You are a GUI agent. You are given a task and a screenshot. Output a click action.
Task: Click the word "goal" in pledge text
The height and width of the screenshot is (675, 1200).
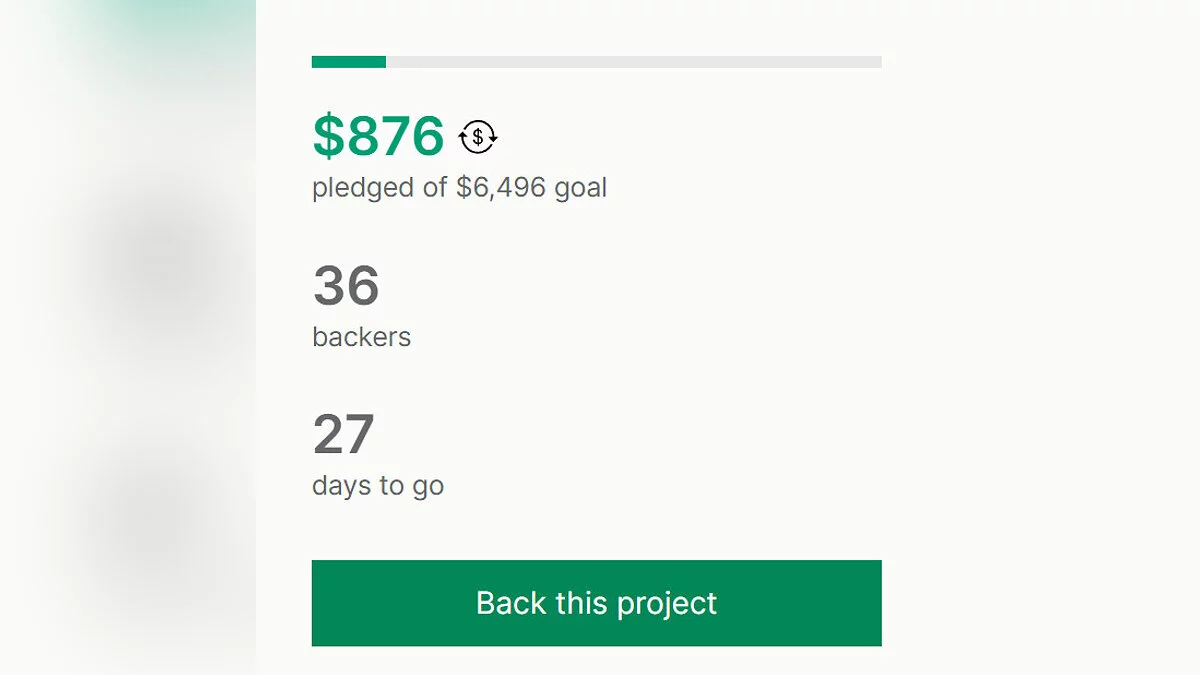pos(581,188)
